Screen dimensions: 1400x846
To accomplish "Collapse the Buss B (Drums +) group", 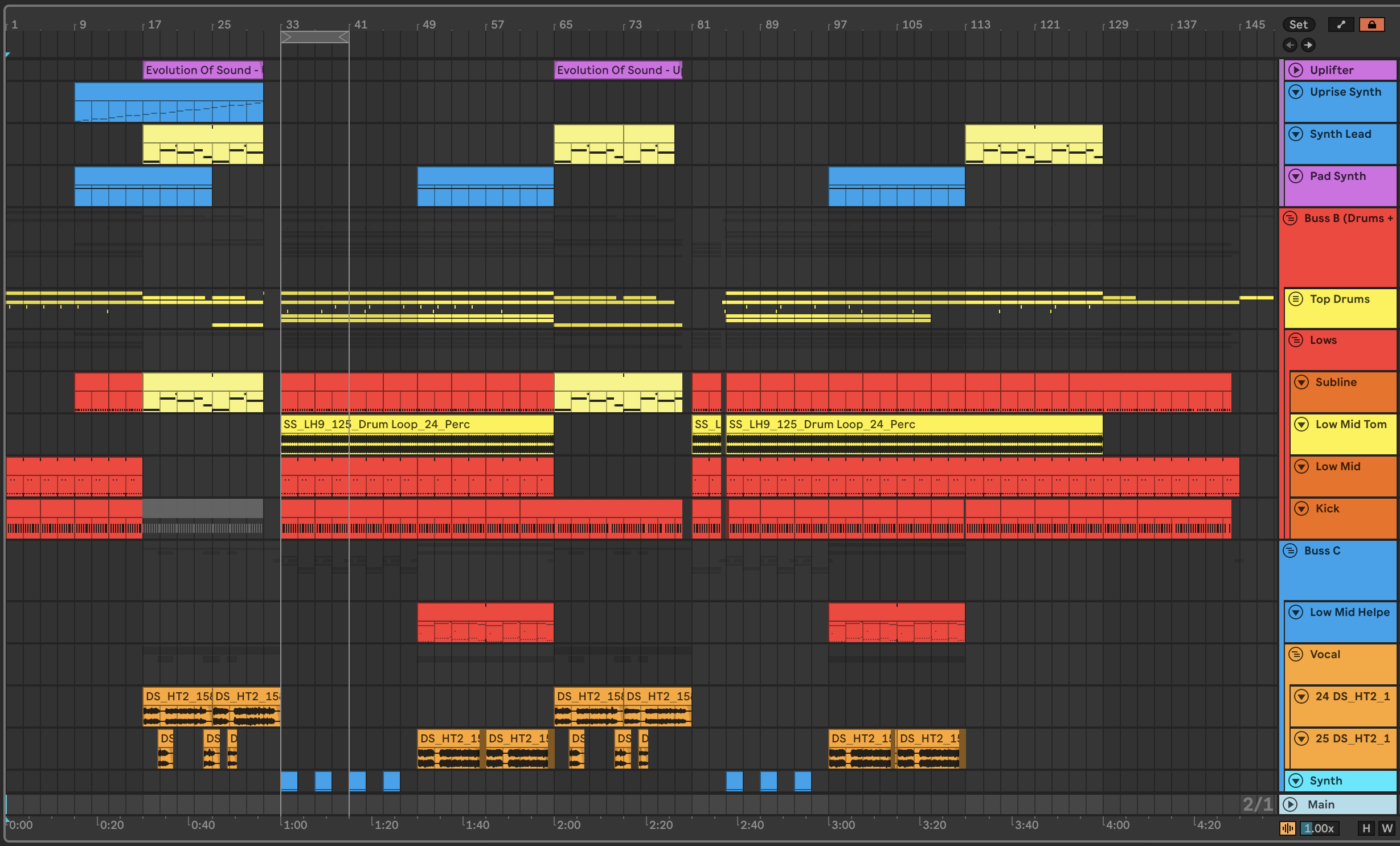I will click(1290, 218).
